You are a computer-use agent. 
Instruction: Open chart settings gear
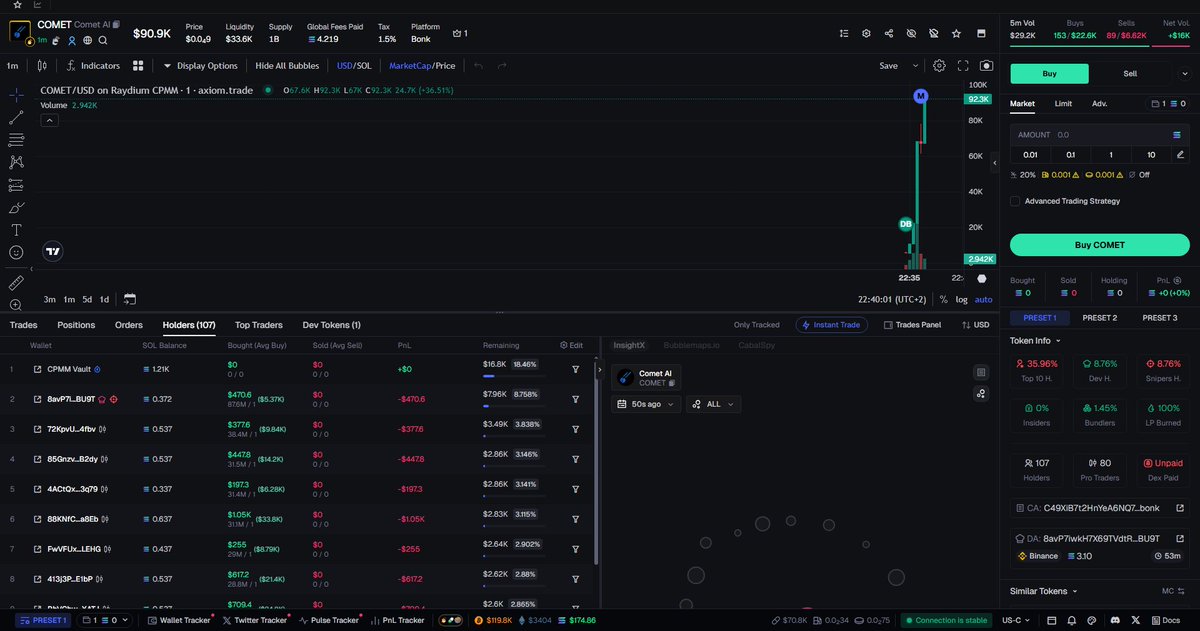[x=939, y=66]
